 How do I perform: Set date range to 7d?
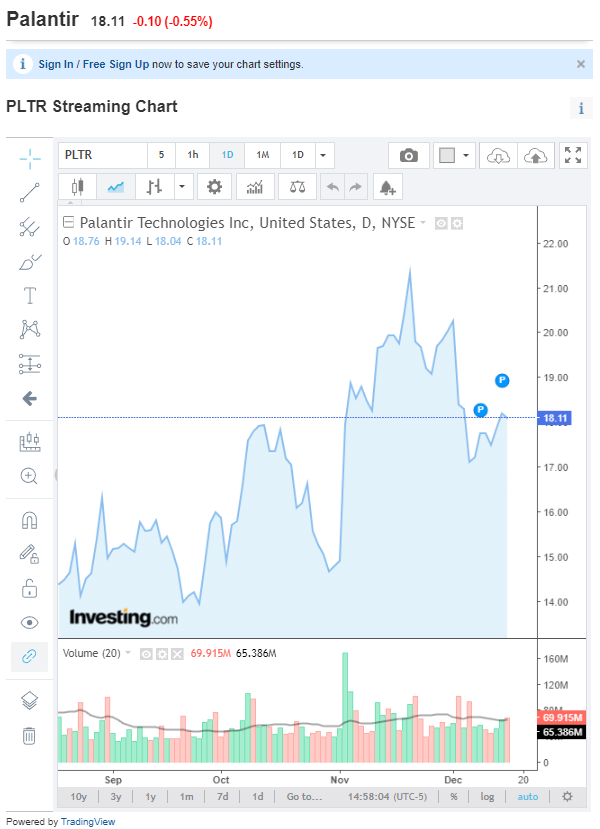point(223,796)
